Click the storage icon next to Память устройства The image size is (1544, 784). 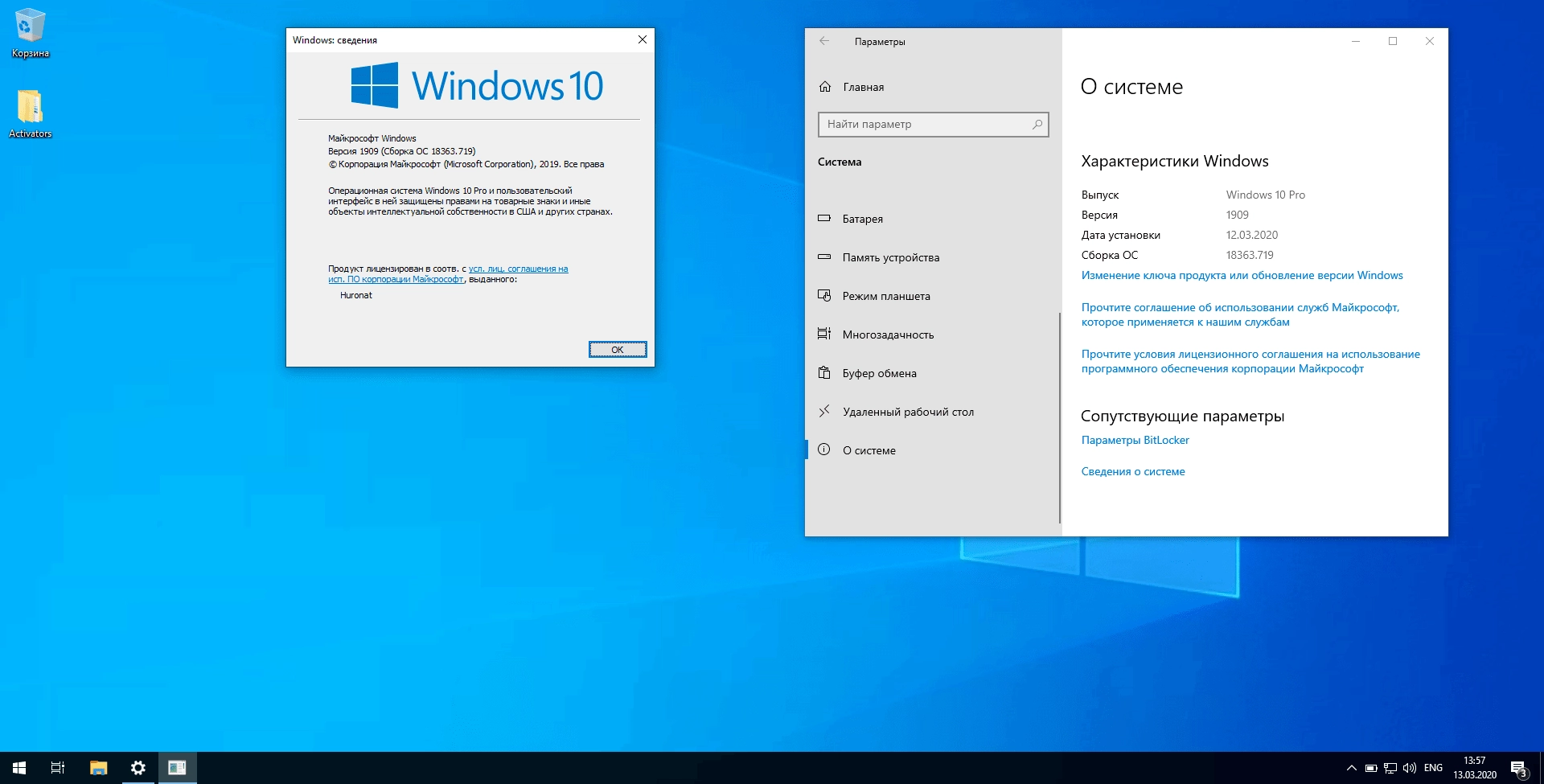(824, 257)
